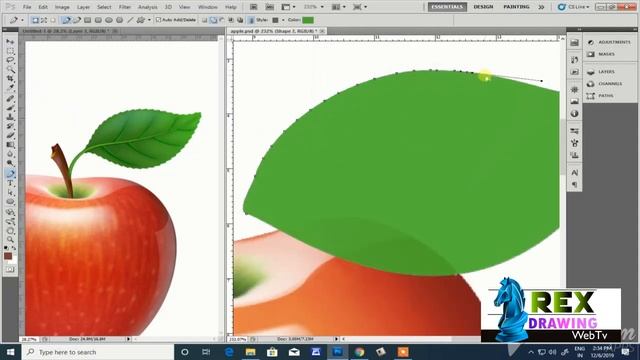Toggle link layer style properties button
The image size is (640, 360).
click(x=251, y=20)
